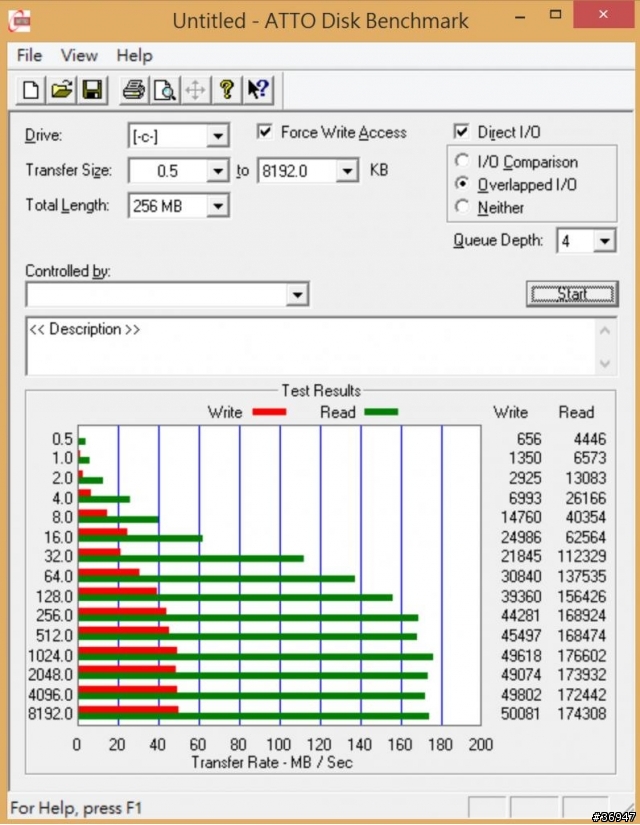Click the write value 656
The height and width of the screenshot is (825, 640).
(x=529, y=439)
